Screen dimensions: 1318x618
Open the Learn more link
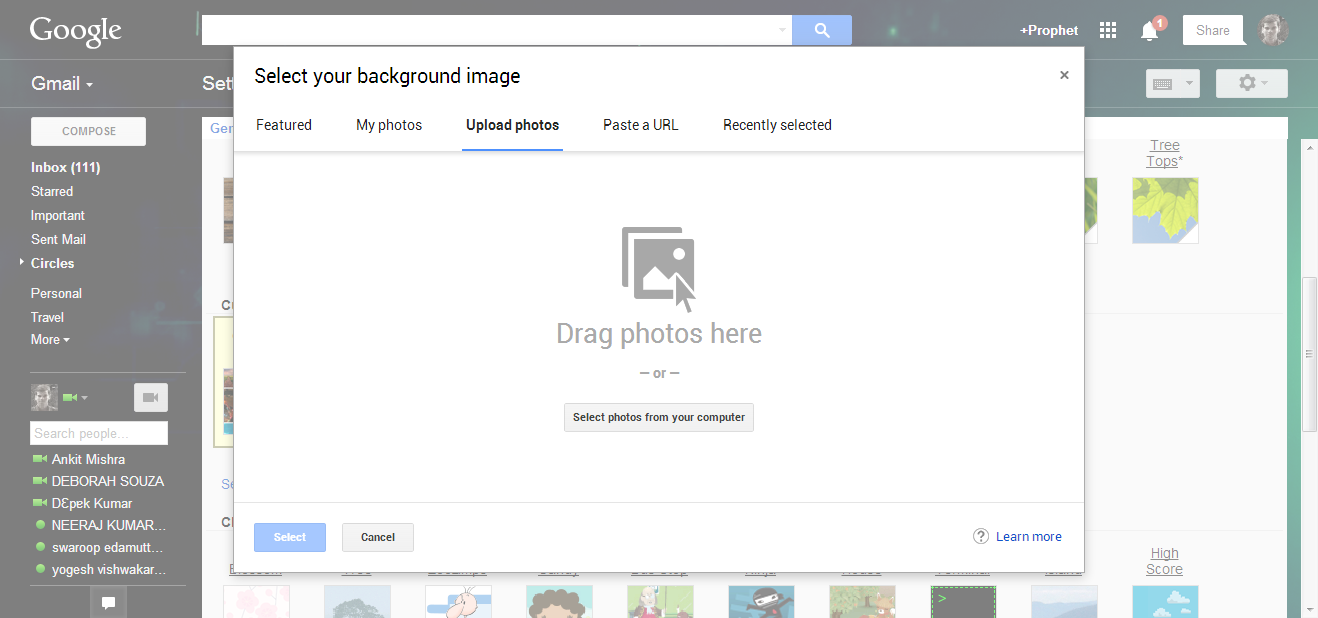1028,536
